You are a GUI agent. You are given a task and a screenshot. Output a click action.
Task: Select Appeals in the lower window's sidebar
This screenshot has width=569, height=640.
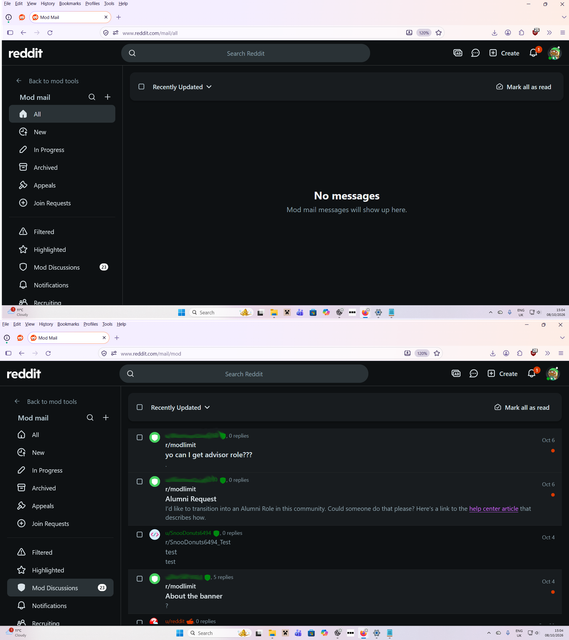(x=60, y=506)
